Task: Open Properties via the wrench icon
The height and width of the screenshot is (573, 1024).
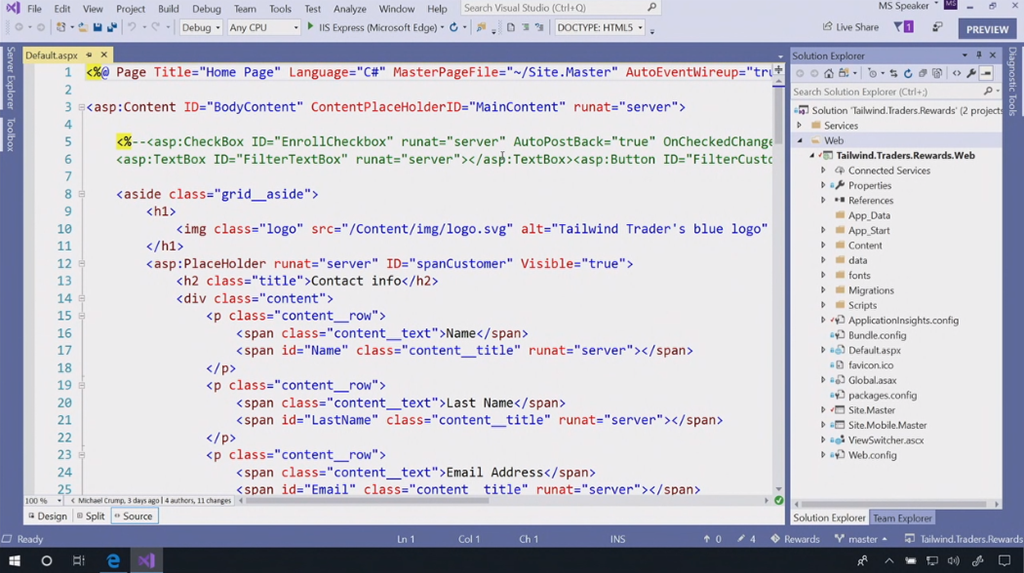Action: [971, 73]
